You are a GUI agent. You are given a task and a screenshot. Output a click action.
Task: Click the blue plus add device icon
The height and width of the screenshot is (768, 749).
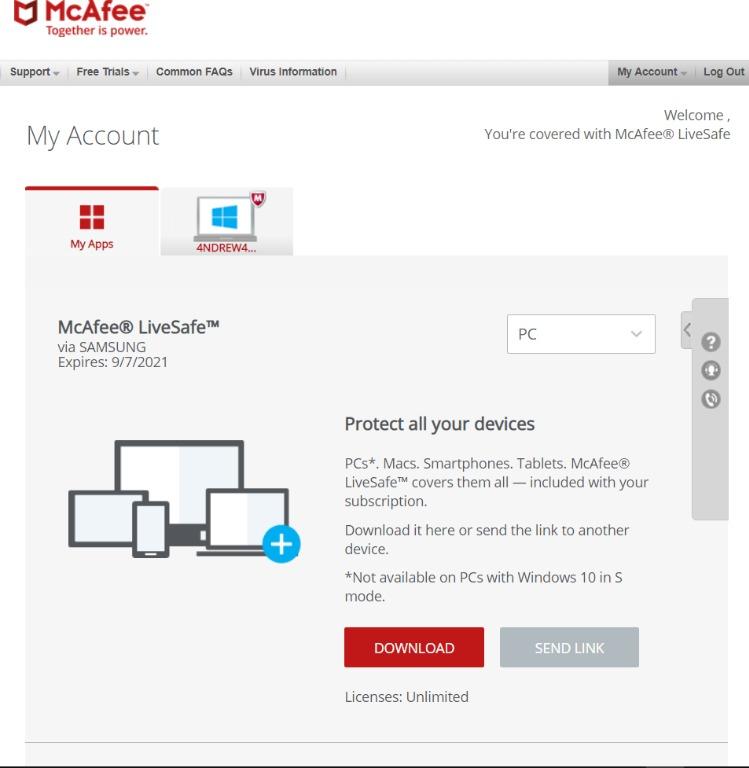281,544
